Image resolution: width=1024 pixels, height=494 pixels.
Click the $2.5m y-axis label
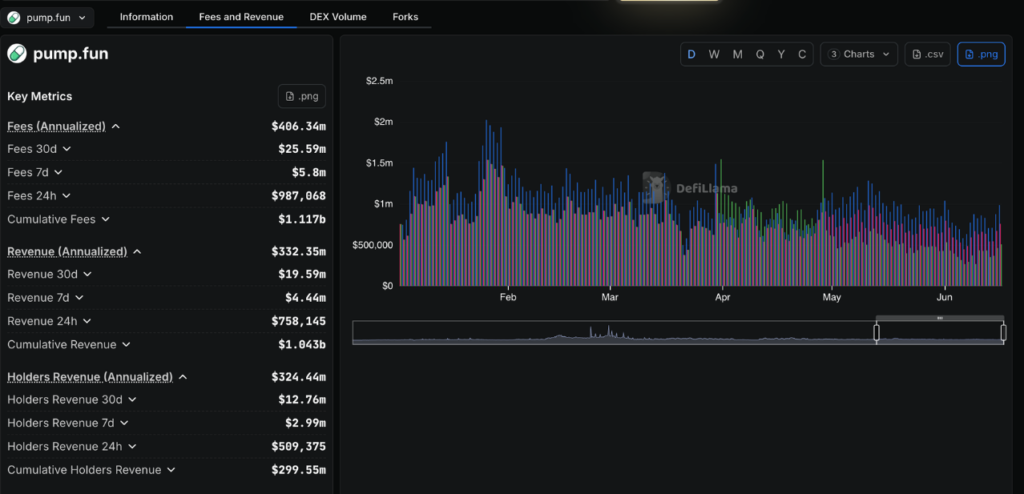(x=379, y=80)
